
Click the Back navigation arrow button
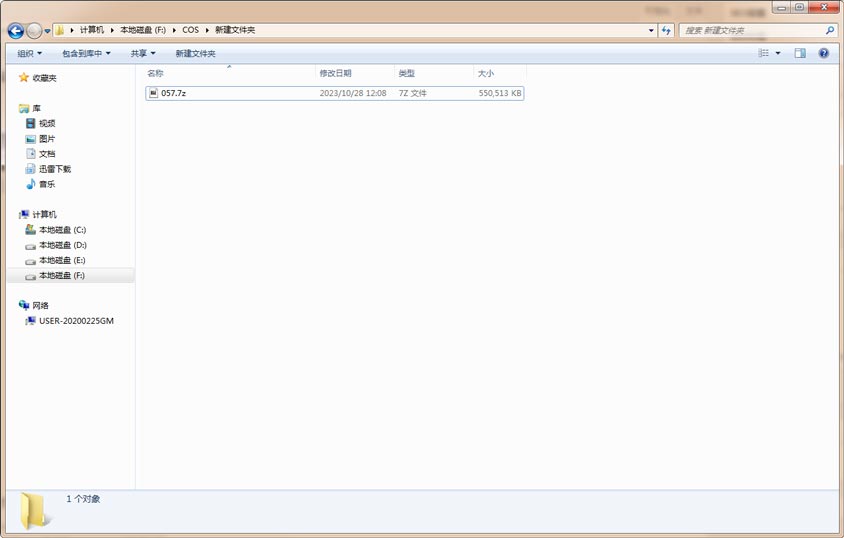click(15, 31)
